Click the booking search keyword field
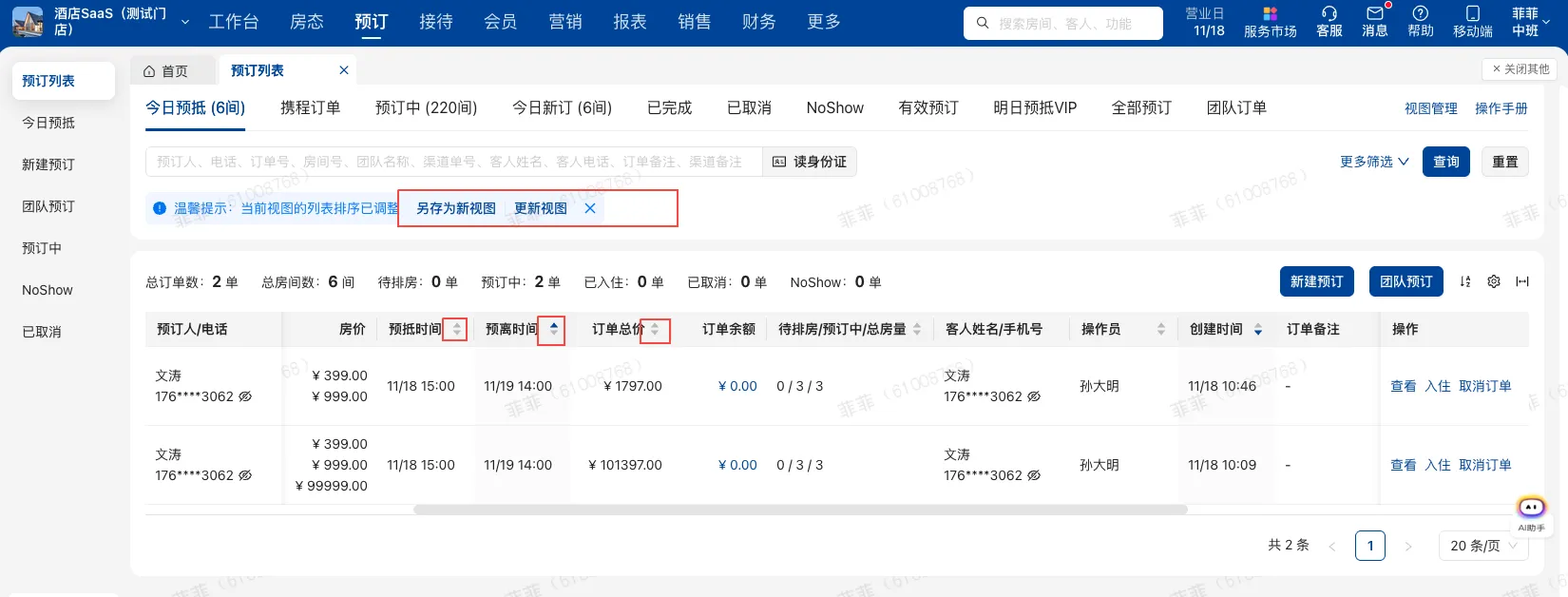This screenshot has height=597, width=1568. [x=454, y=162]
